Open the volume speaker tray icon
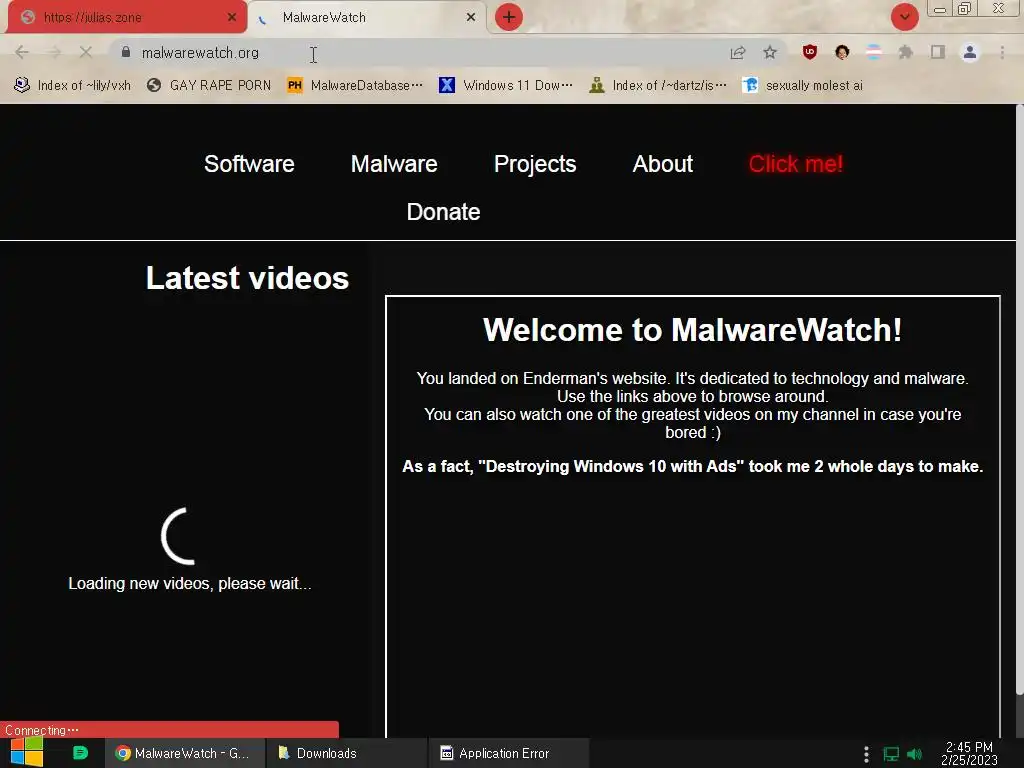The width and height of the screenshot is (1024, 768). (x=914, y=754)
